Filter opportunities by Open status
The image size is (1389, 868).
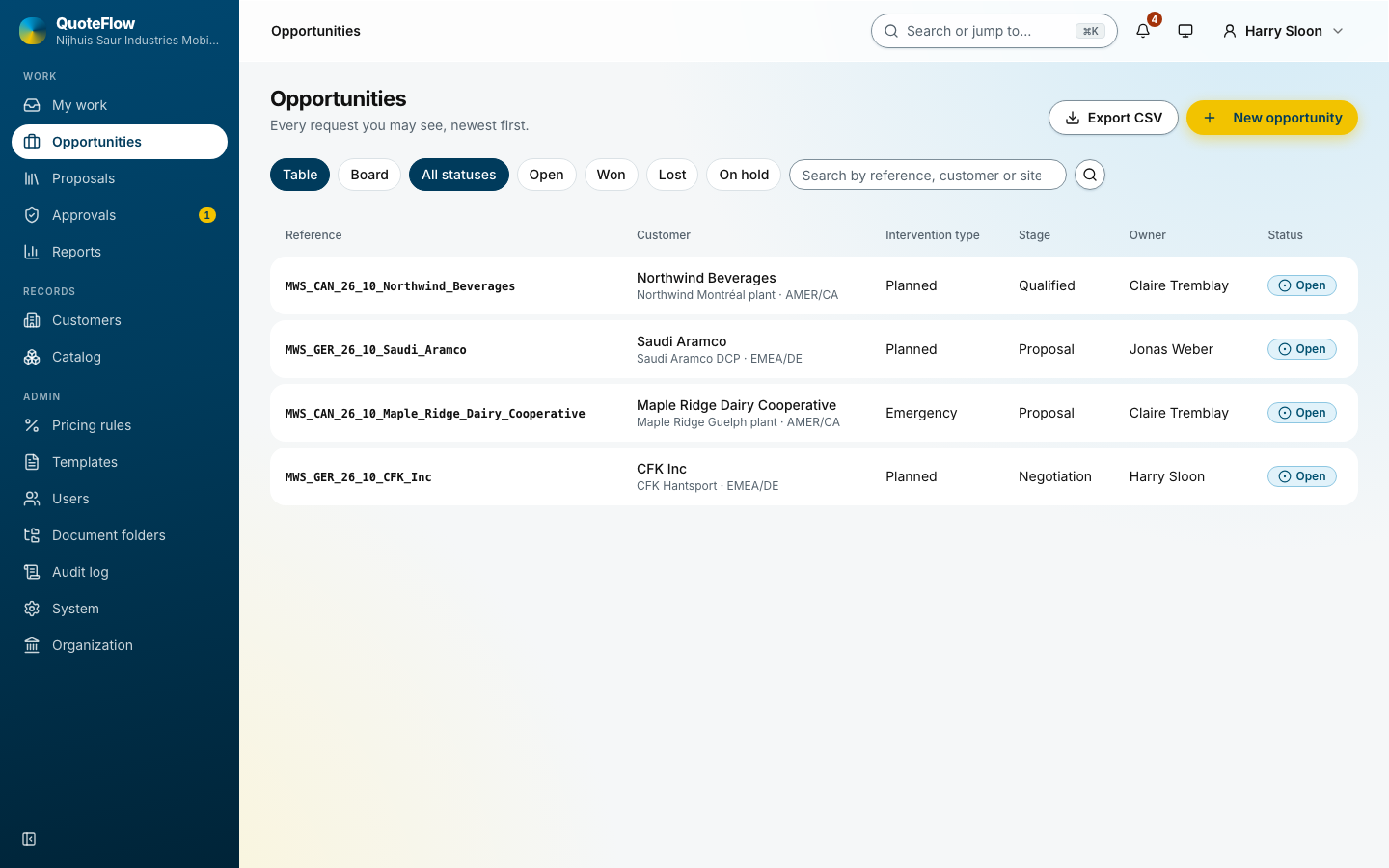[x=547, y=175]
